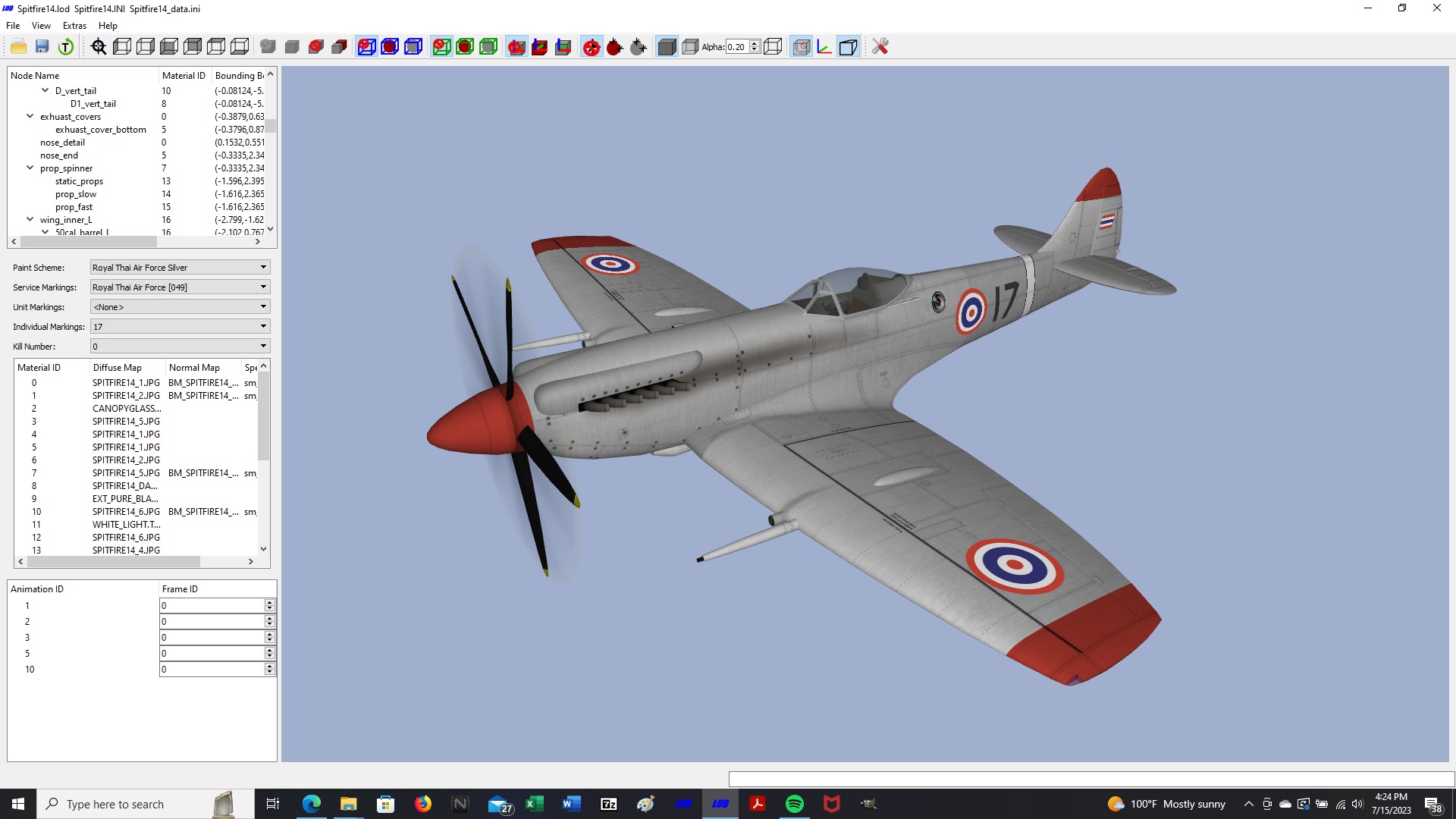Screen dimensions: 1456x819
Task: Collapse the D_vert_tail node
Action: 45,90
